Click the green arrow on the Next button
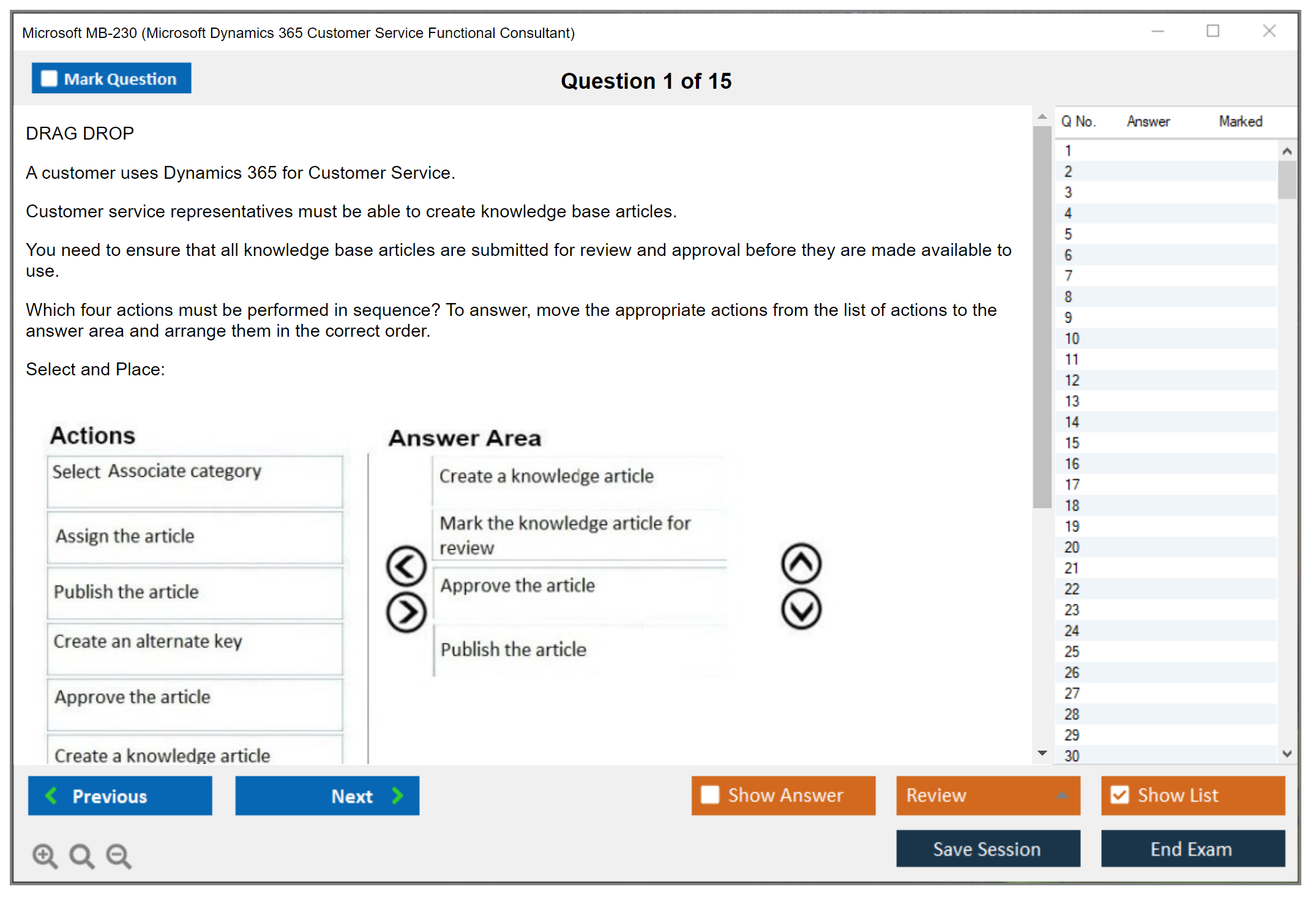Image resolution: width=1316 pixels, height=900 pixels. [x=398, y=795]
